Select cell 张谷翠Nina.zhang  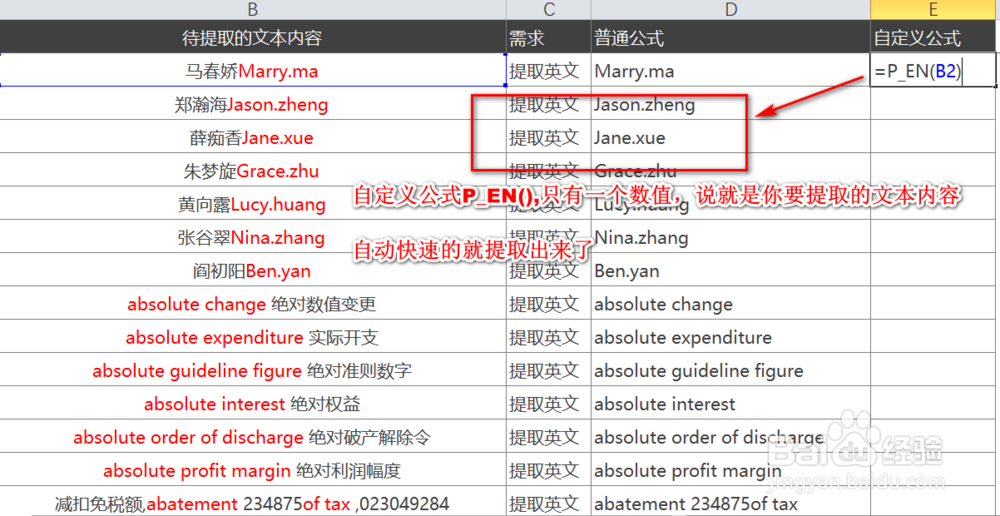[253, 237]
